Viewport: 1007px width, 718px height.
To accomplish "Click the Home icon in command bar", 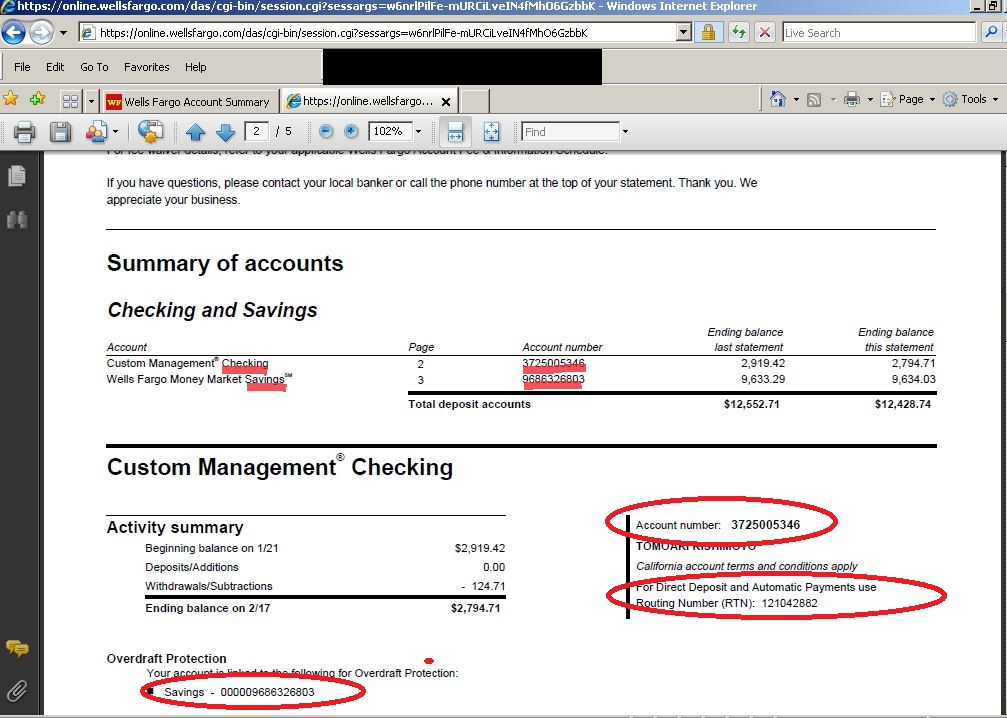I will click(x=777, y=99).
